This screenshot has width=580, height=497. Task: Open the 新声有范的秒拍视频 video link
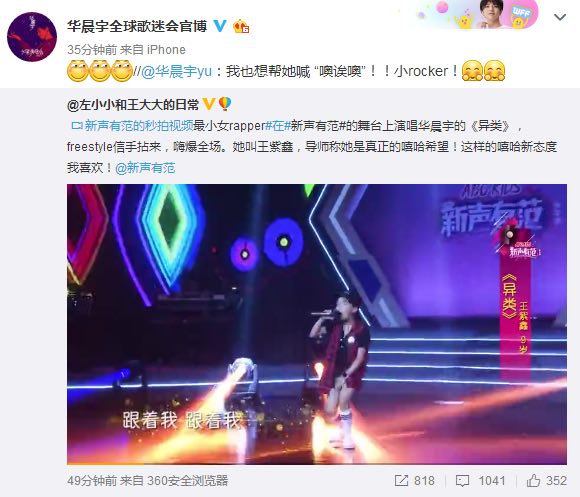[x=139, y=126]
